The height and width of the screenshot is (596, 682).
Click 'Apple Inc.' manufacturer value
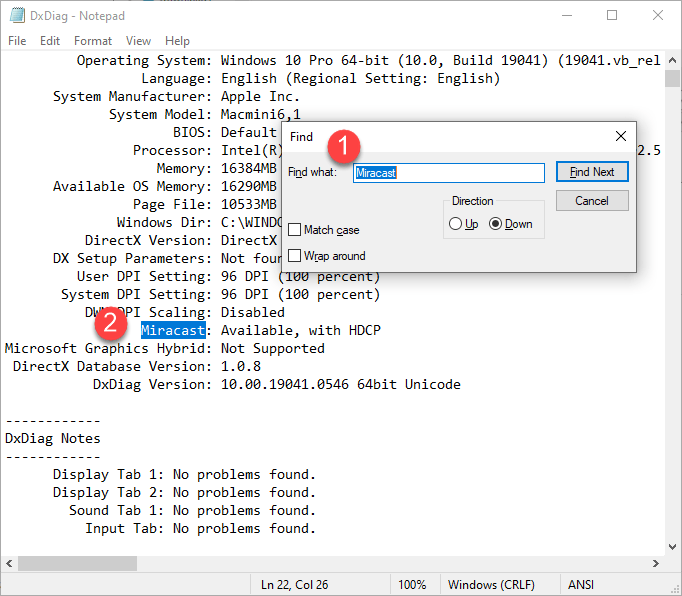pos(260,97)
